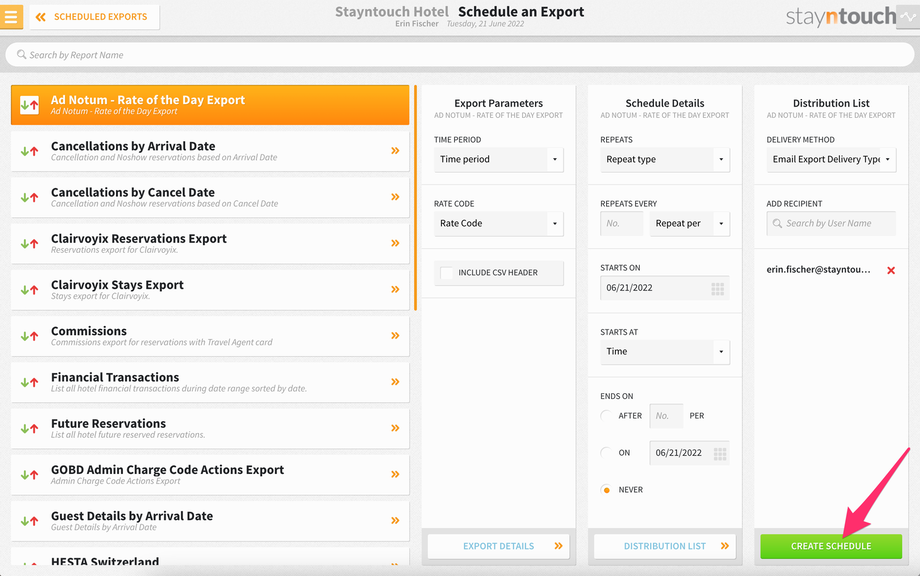Click the Ends After number field

point(666,416)
